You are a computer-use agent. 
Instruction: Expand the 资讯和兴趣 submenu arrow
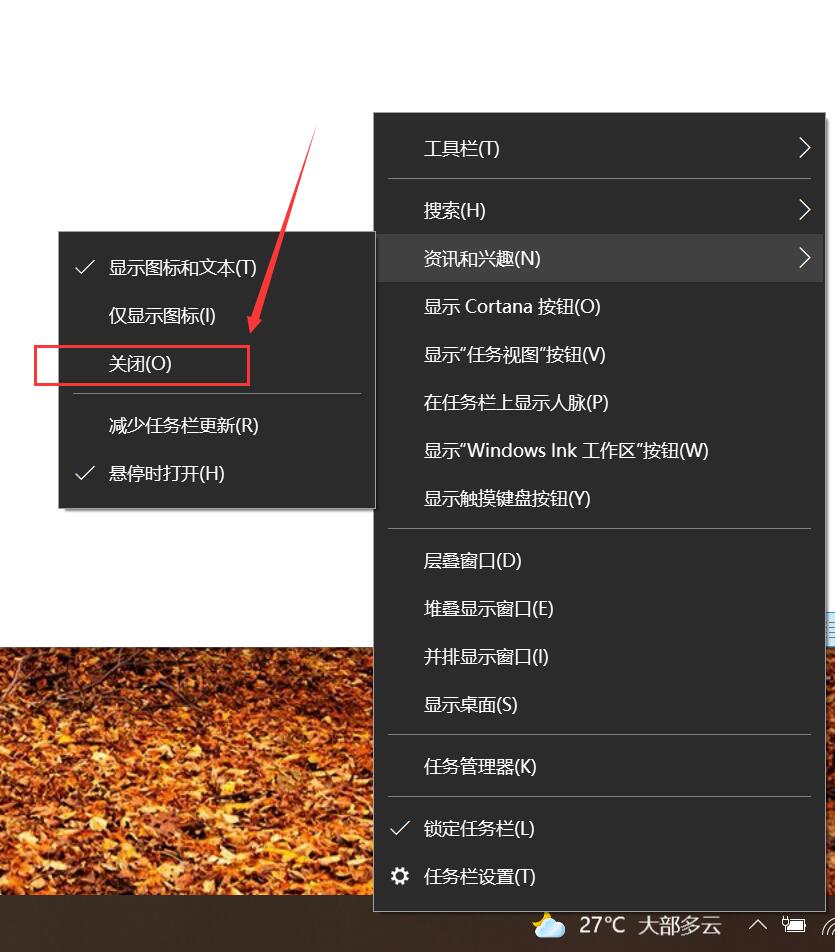(805, 258)
